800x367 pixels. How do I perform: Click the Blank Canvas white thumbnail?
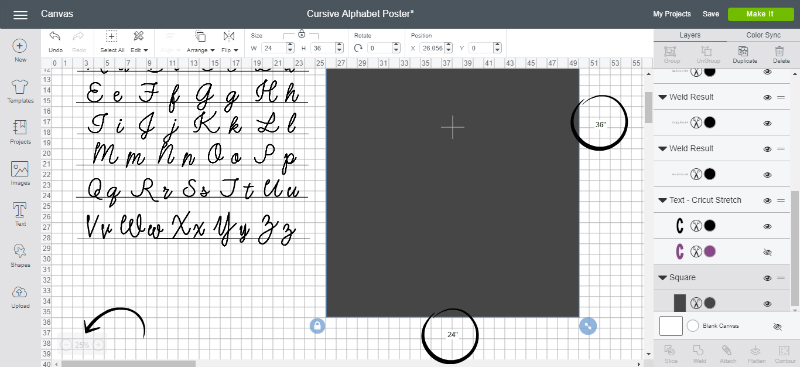(x=671, y=326)
